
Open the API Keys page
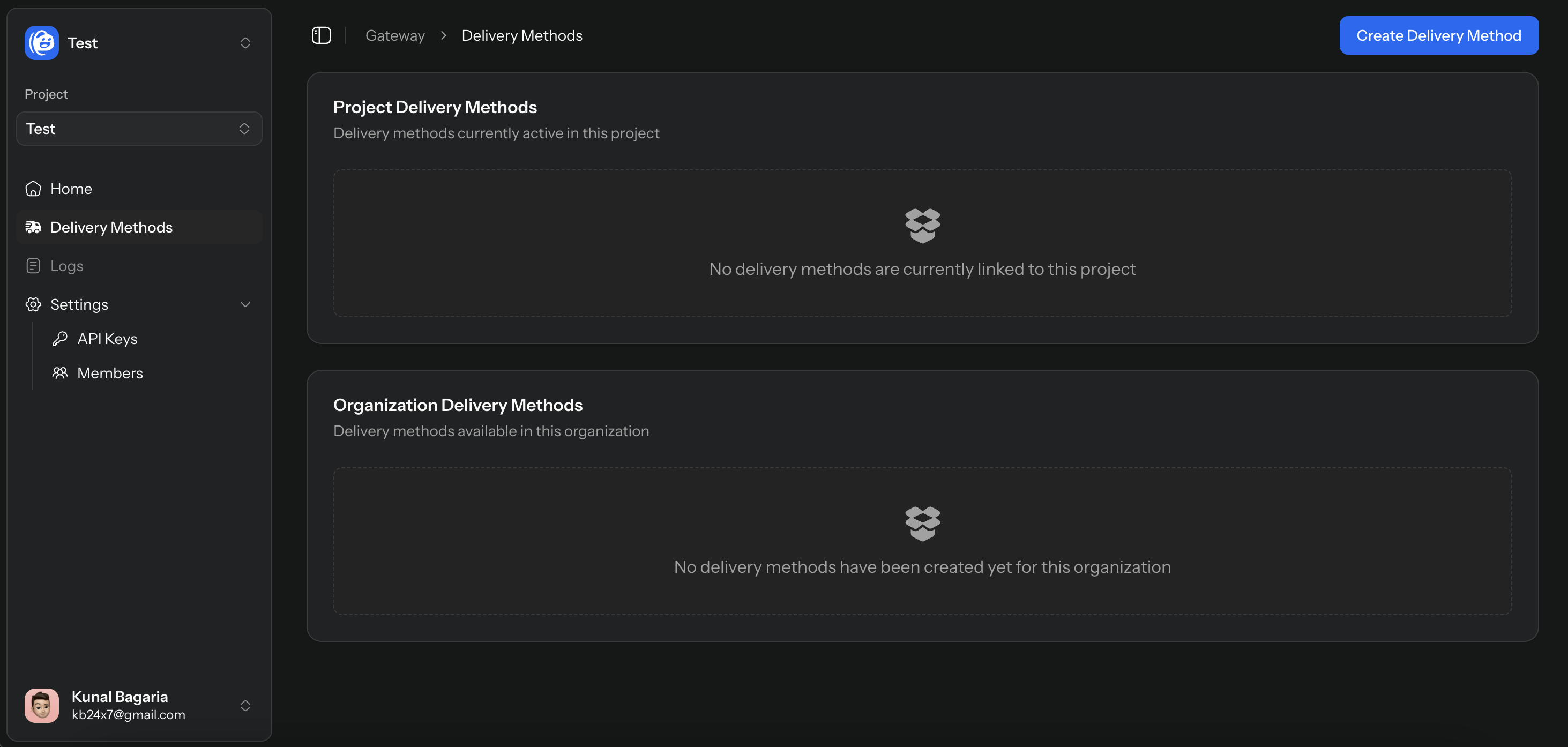[x=107, y=339]
